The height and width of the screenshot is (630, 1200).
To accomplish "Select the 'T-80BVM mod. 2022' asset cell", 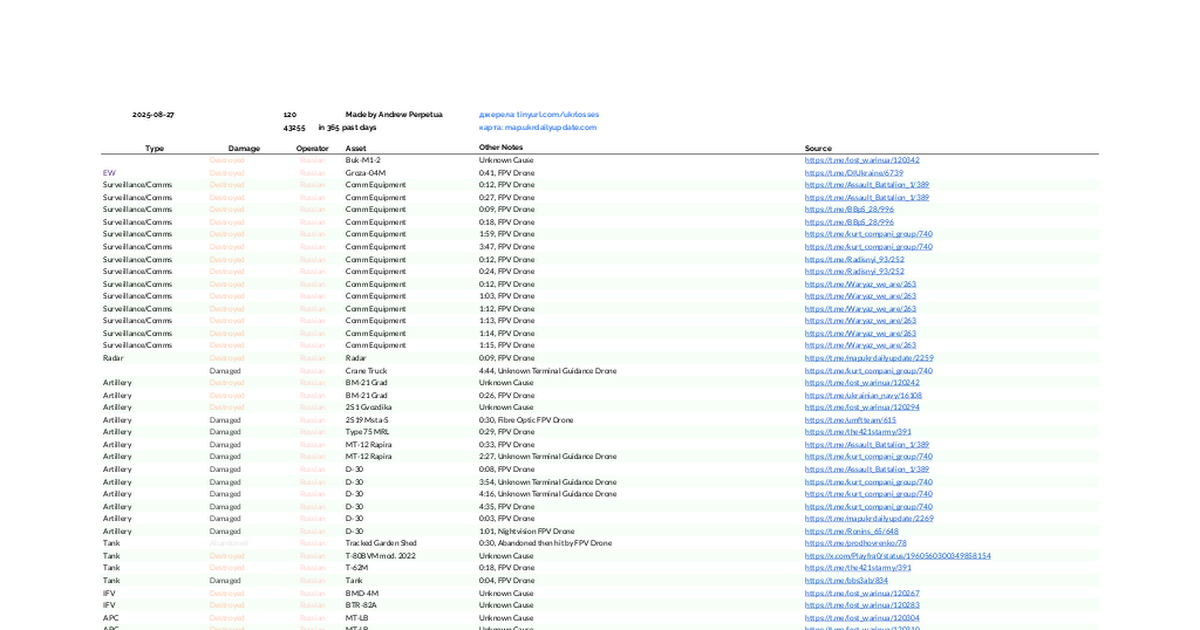I will pos(380,555).
